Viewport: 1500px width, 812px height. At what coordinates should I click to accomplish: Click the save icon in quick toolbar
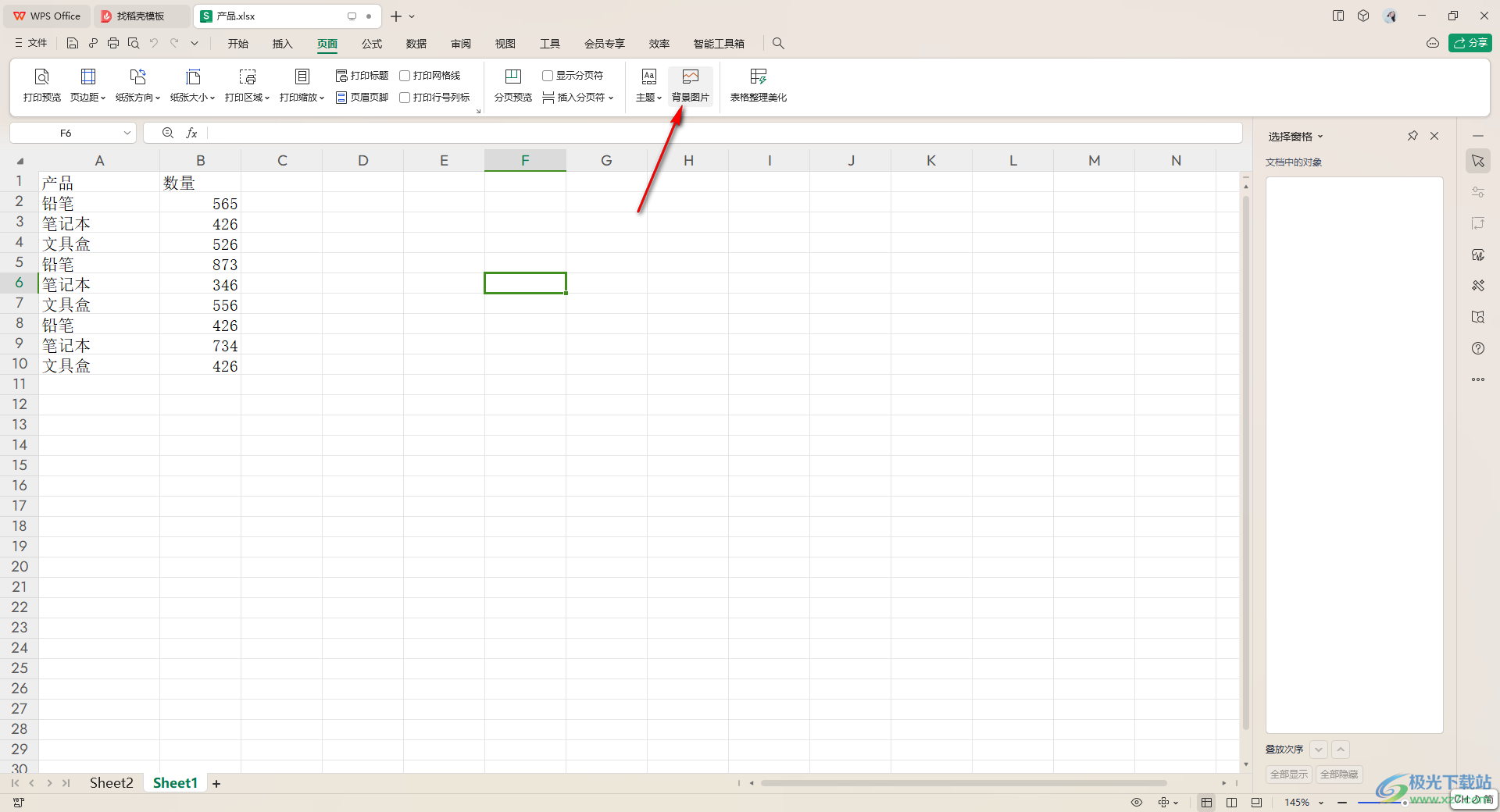73,44
